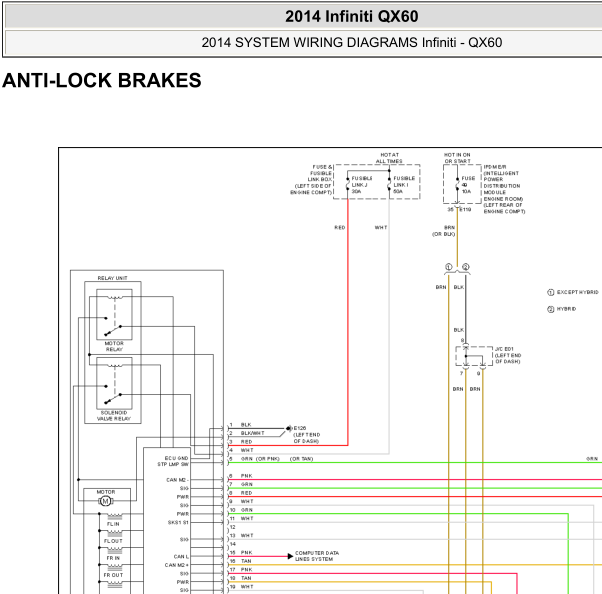The image size is (602, 594).
Task: Click pin 10 "GRN" wire label
Action: tap(247, 510)
